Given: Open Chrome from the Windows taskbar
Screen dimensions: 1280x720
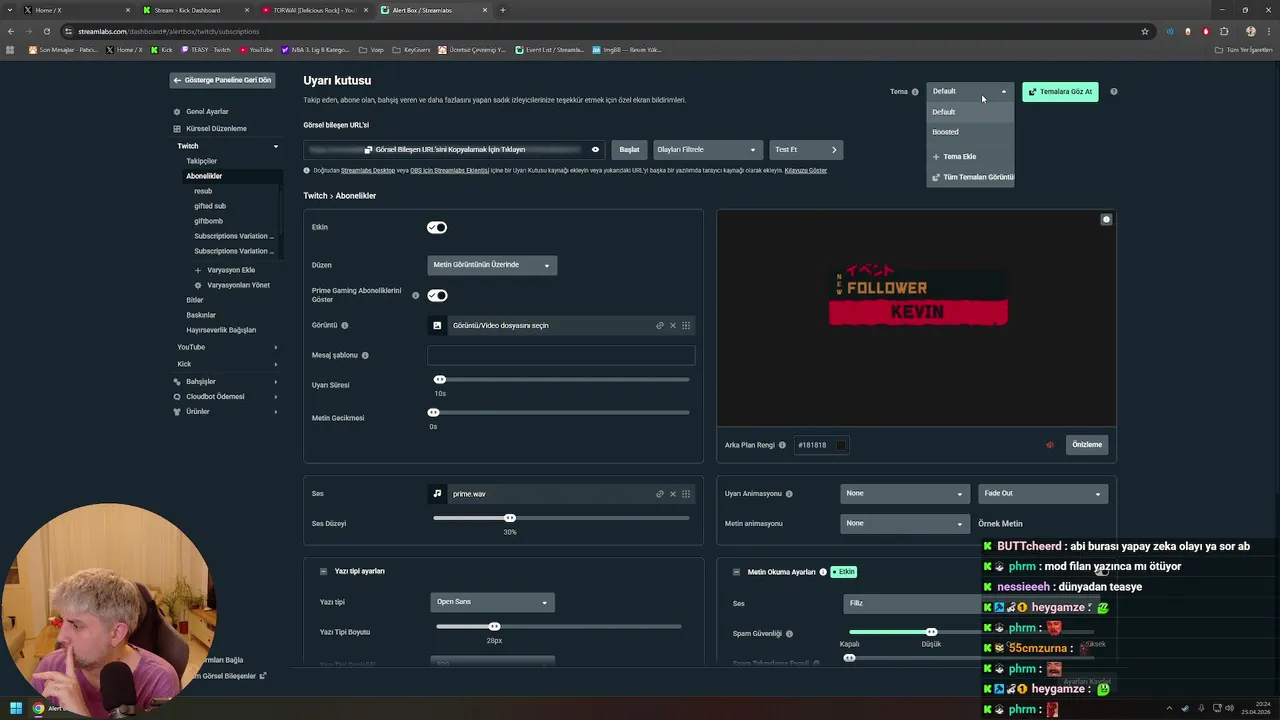Looking at the screenshot, I should (x=38, y=708).
